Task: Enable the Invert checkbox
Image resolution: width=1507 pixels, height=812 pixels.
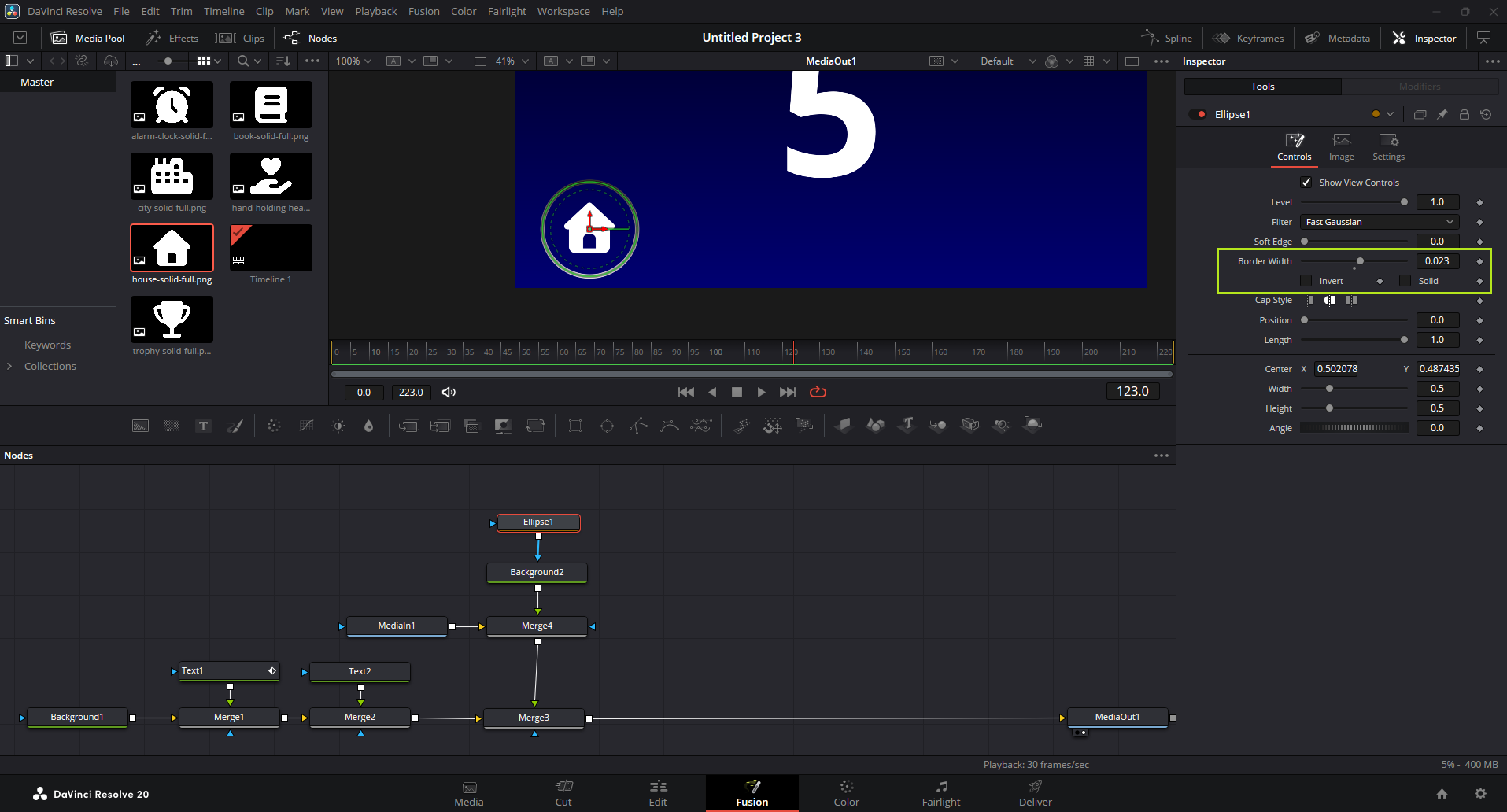Action: (x=1306, y=281)
